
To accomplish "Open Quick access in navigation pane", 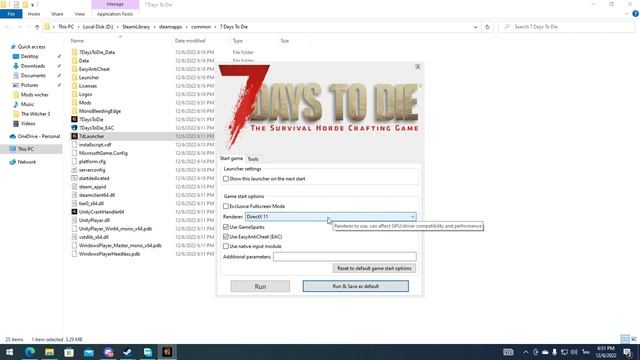I will pos(31,47).
